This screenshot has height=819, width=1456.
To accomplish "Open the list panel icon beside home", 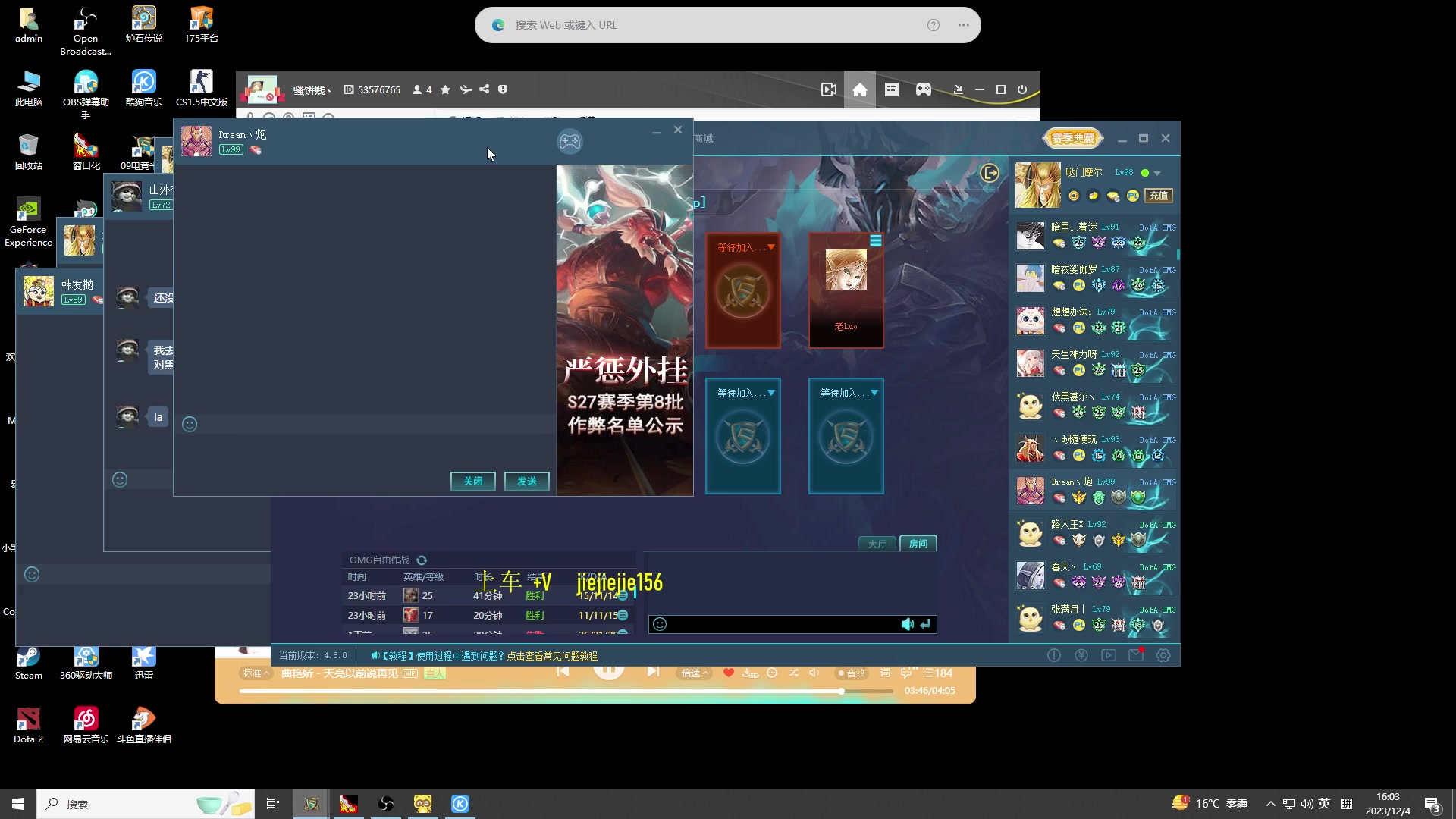I will [x=892, y=89].
